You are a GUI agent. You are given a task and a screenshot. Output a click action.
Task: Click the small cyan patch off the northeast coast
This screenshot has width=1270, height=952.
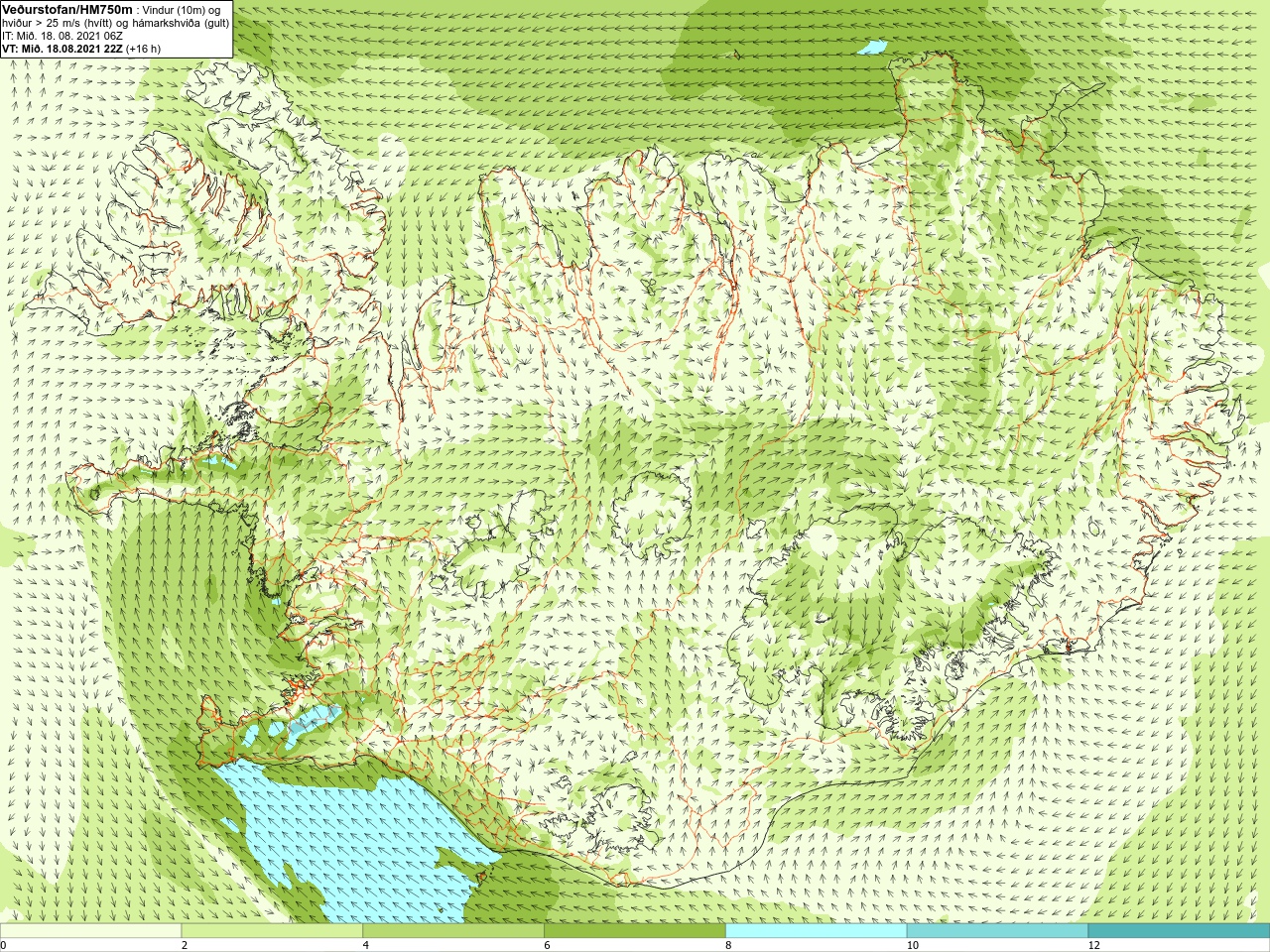click(x=873, y=47)
